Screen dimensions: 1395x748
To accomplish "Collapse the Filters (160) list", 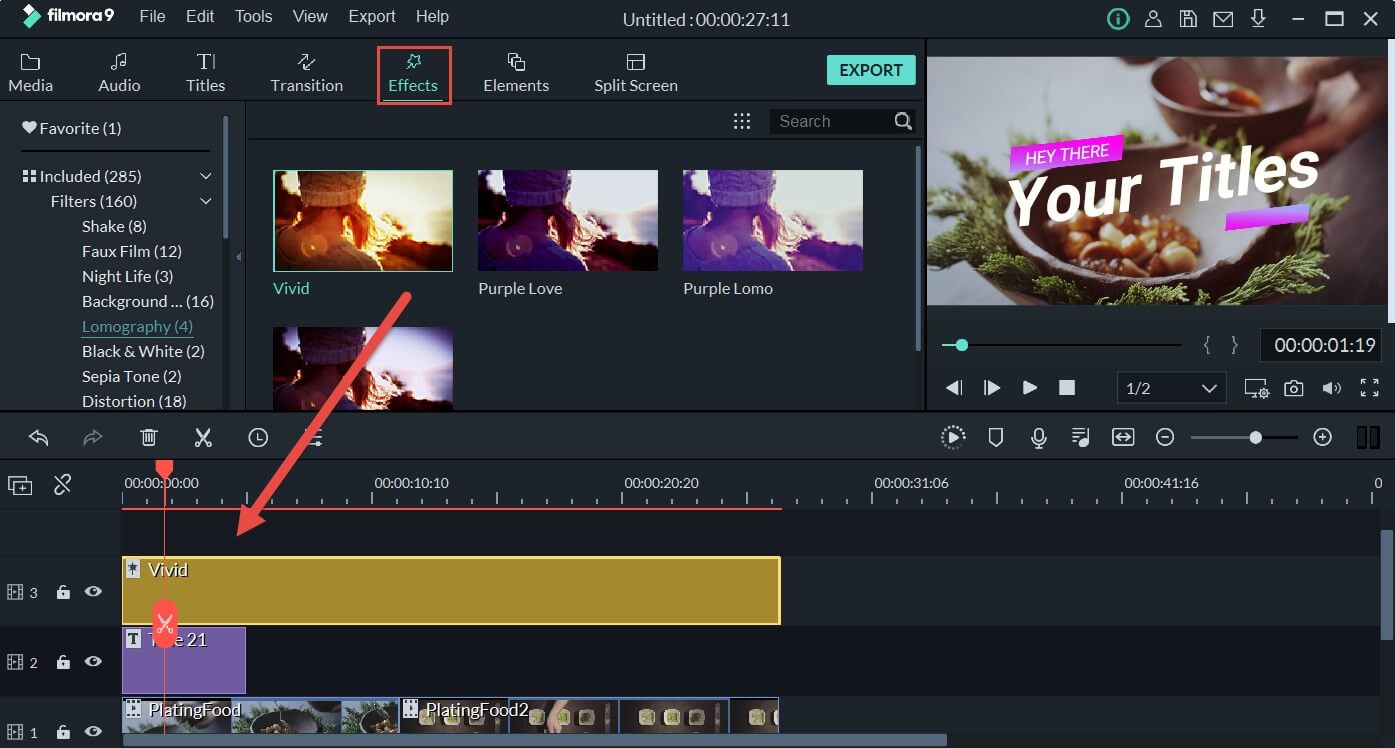I will point(205,201).
